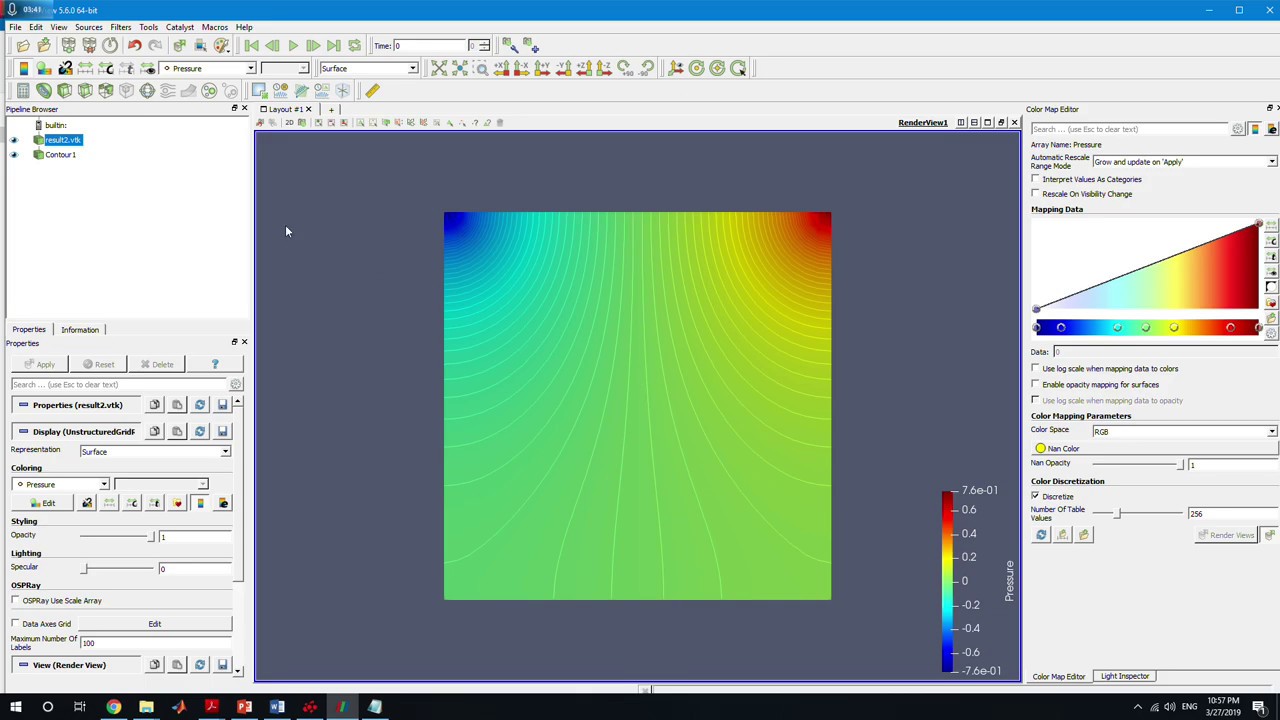Image resolution: width=1280 pixels, height=720 pixels.
Task: Click Number Of Table Values slider
Action: pyautogui.click(x=1137, y=513)
